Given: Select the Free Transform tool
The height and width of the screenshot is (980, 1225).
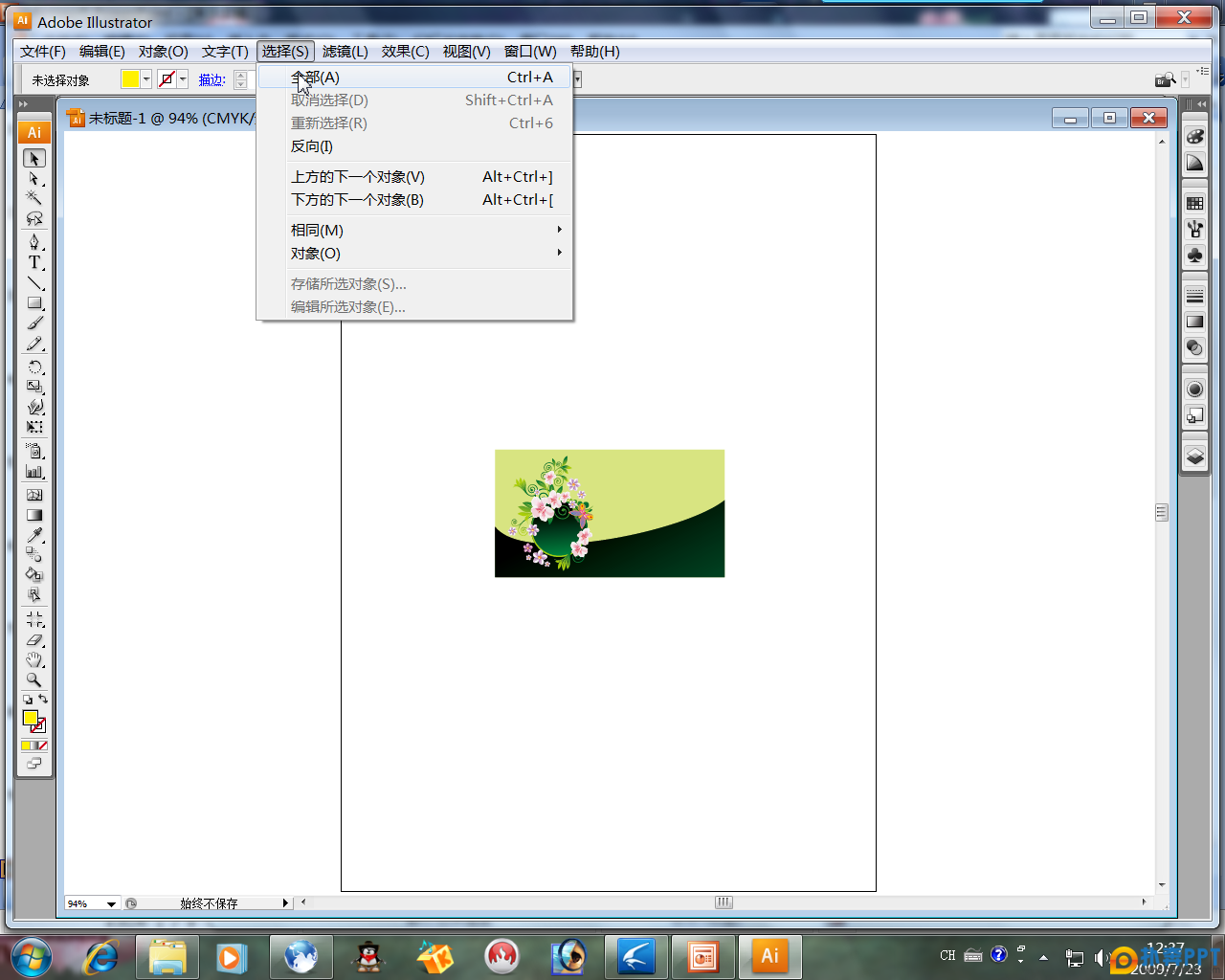Looking at the screenshot, I should (34, 427).
